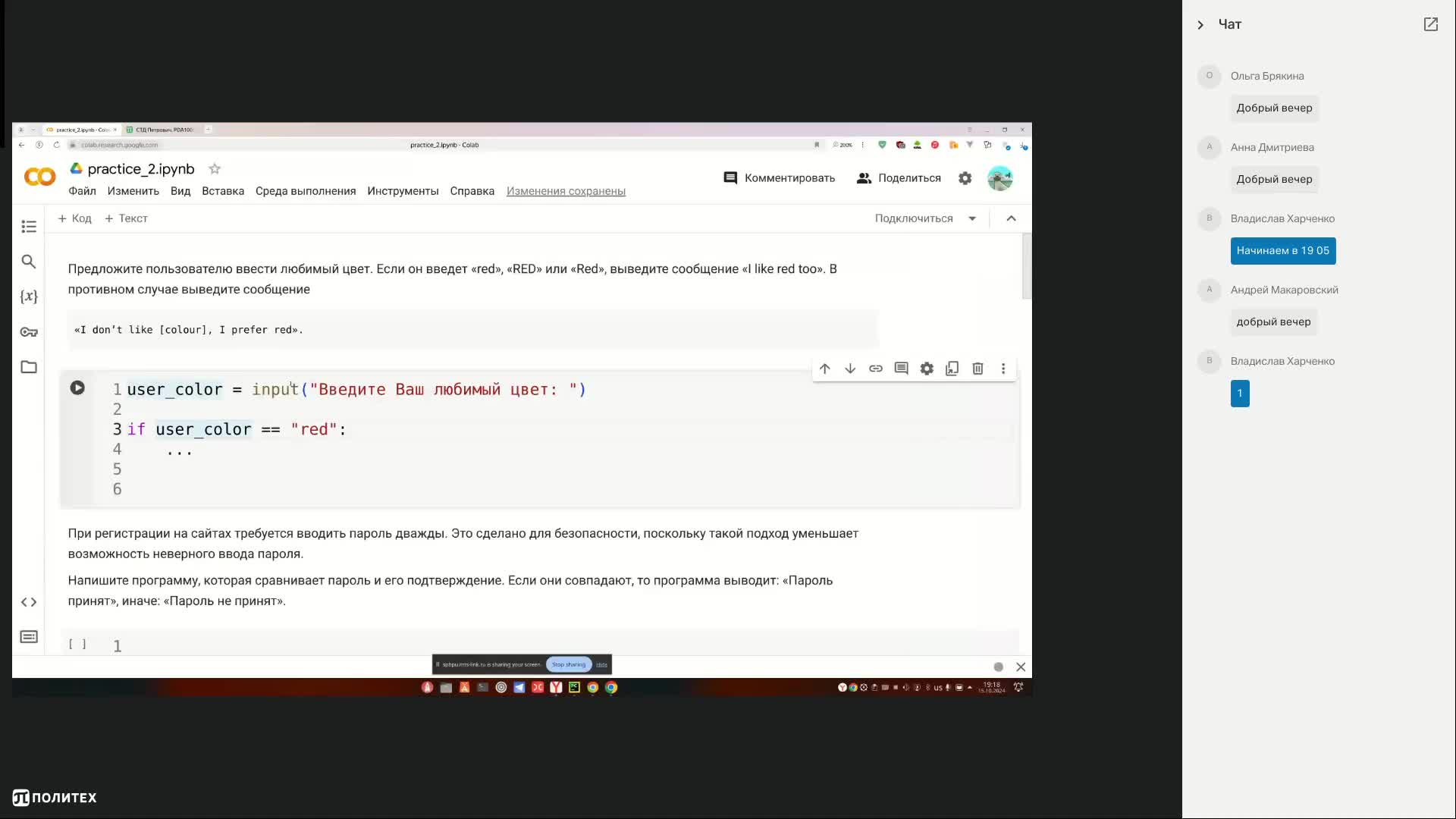Open Colab notebook settings gear
Viewport: 1456px width, 819px height.
point(965,178)
